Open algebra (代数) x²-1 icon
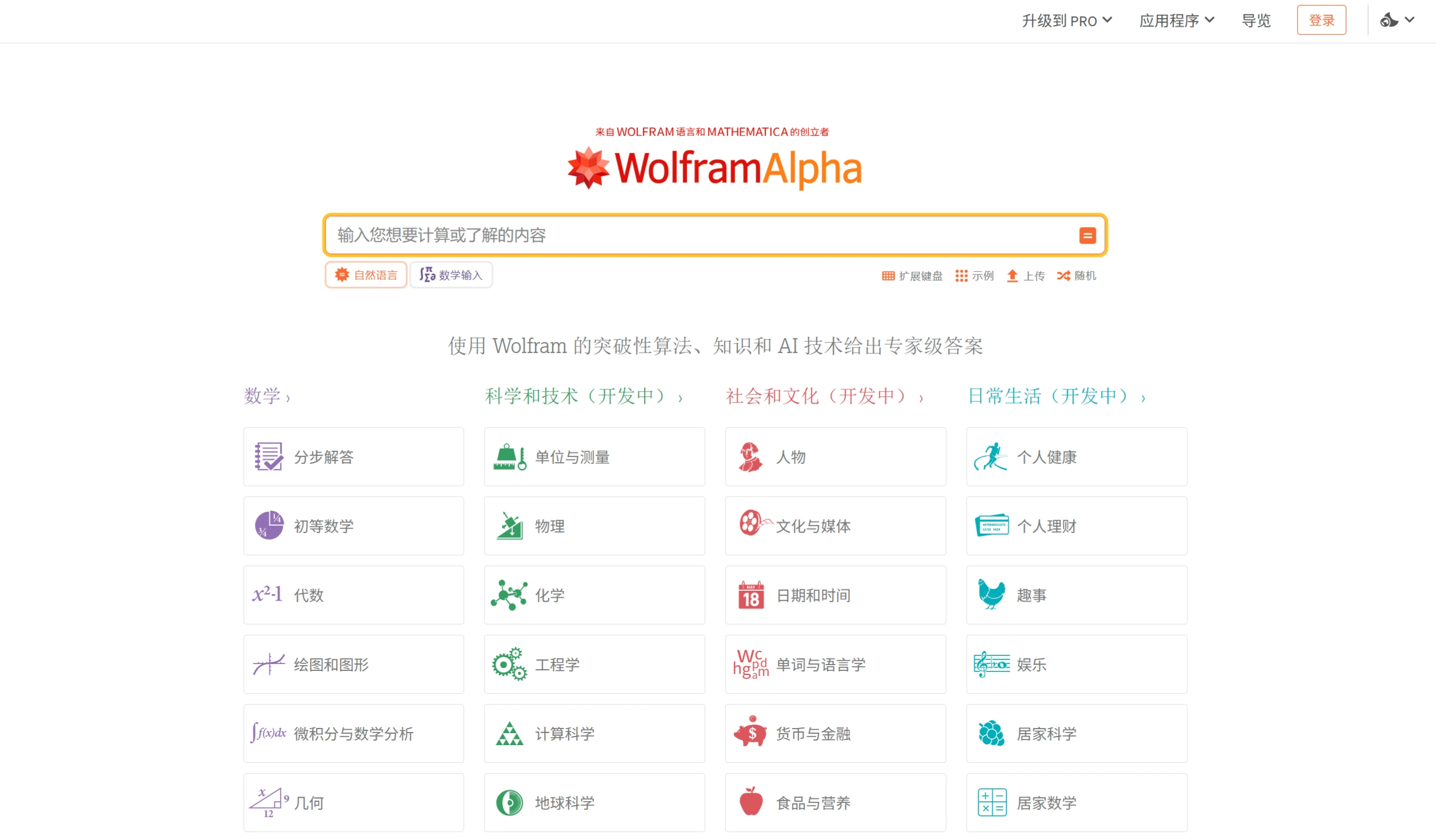 click(x=267, y=594)
